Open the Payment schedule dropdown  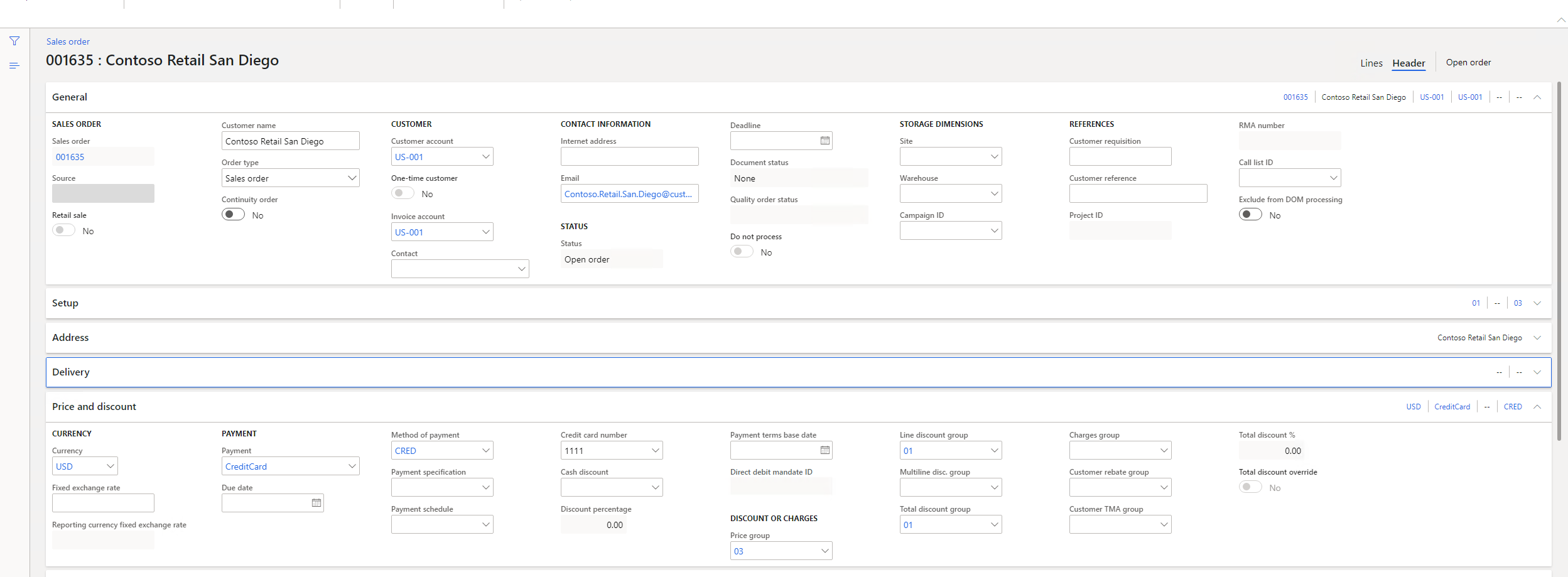pyautogui.click(x=485, y=525)
